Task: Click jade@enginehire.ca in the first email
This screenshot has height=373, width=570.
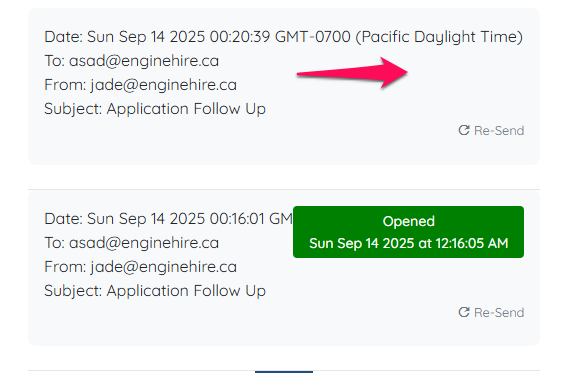Action: pos(164,85)
